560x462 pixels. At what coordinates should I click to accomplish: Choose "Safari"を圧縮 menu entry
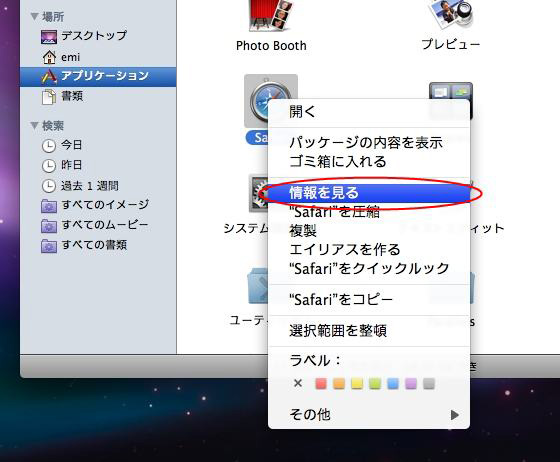coord(369,212)
